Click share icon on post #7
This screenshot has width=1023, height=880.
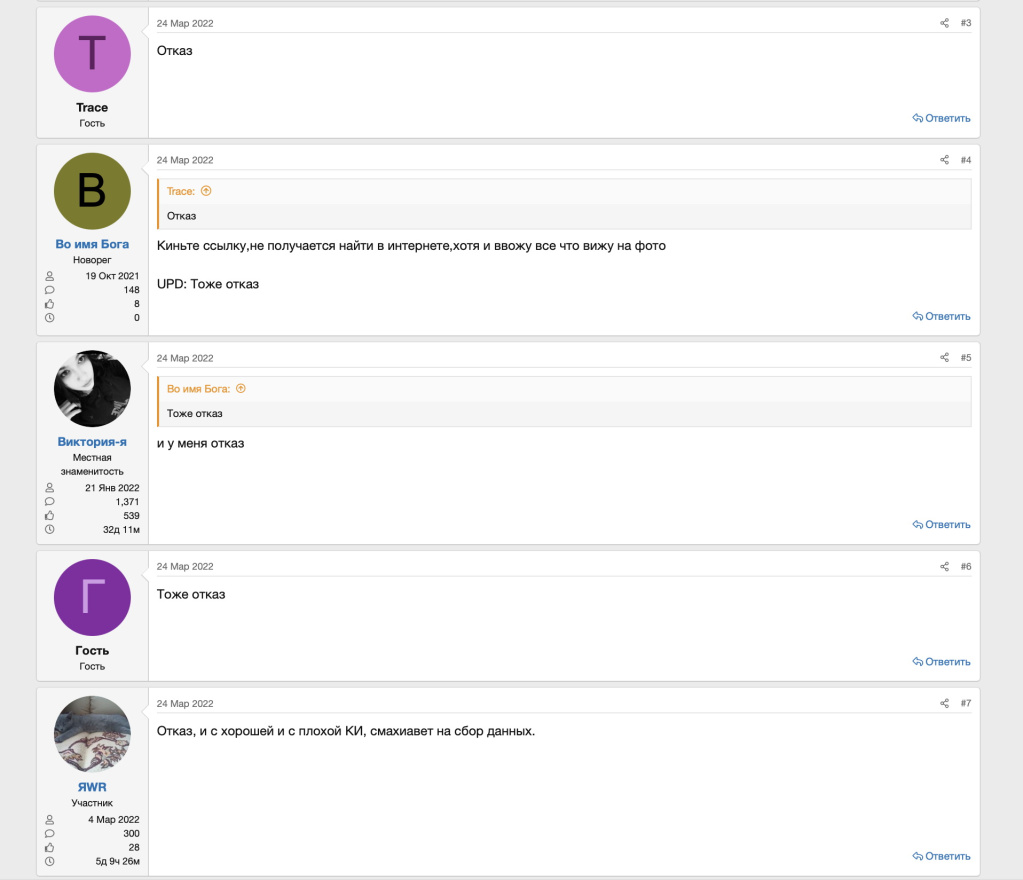click(944, 704)
